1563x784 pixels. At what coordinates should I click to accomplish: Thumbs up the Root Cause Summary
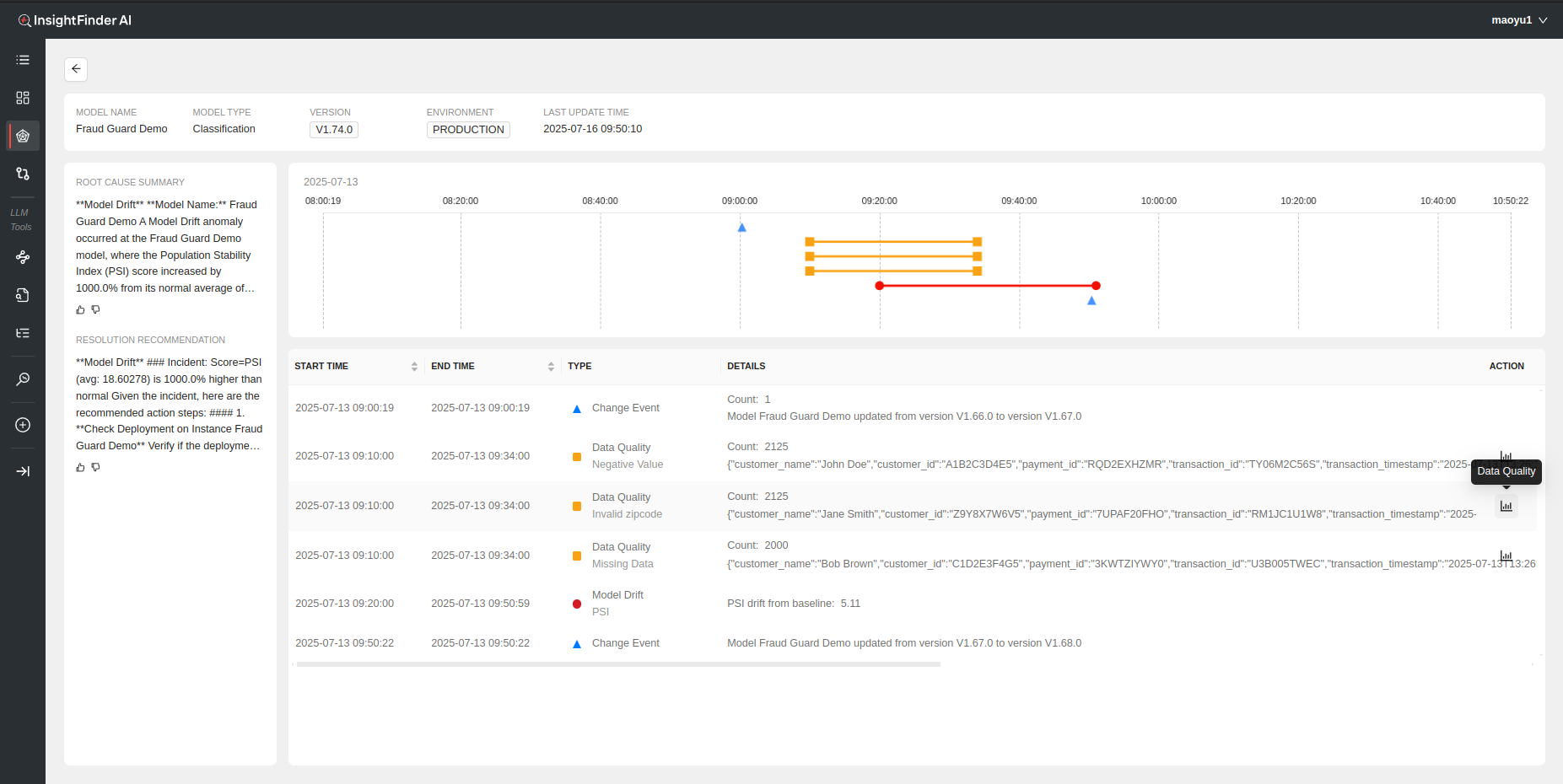coord(81,310)
